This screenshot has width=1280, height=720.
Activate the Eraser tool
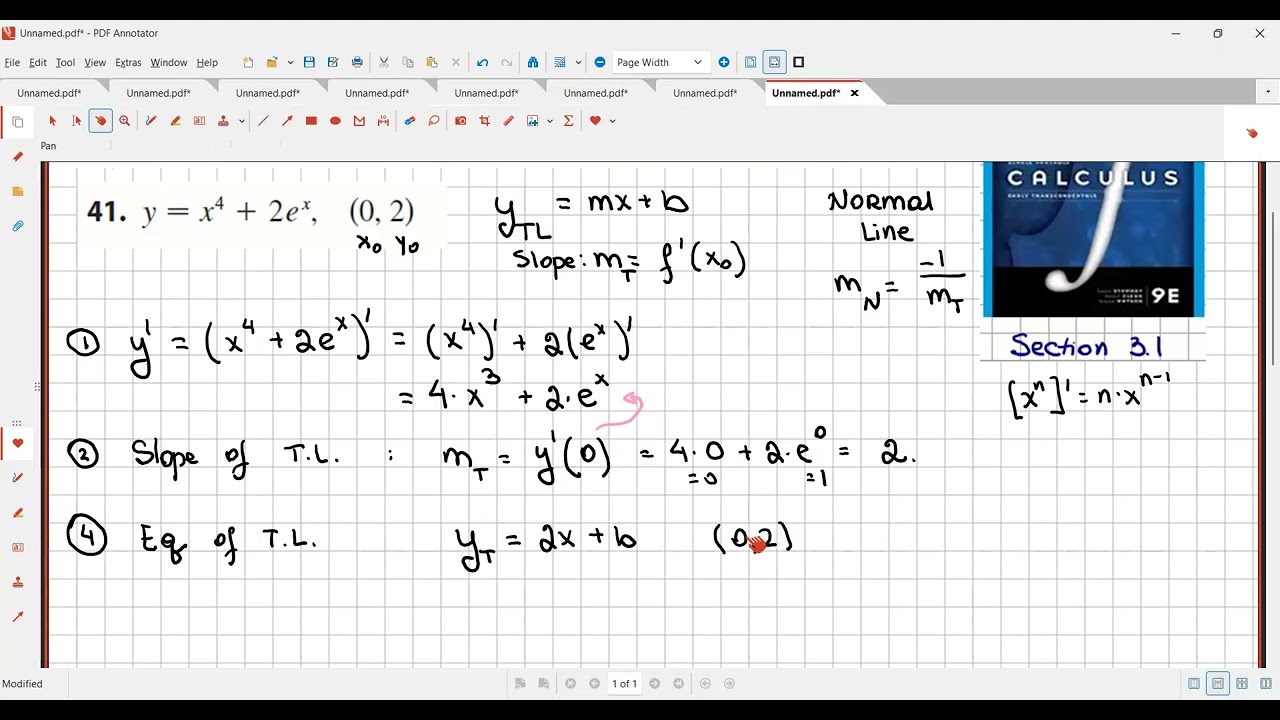(x=409, y=121)
